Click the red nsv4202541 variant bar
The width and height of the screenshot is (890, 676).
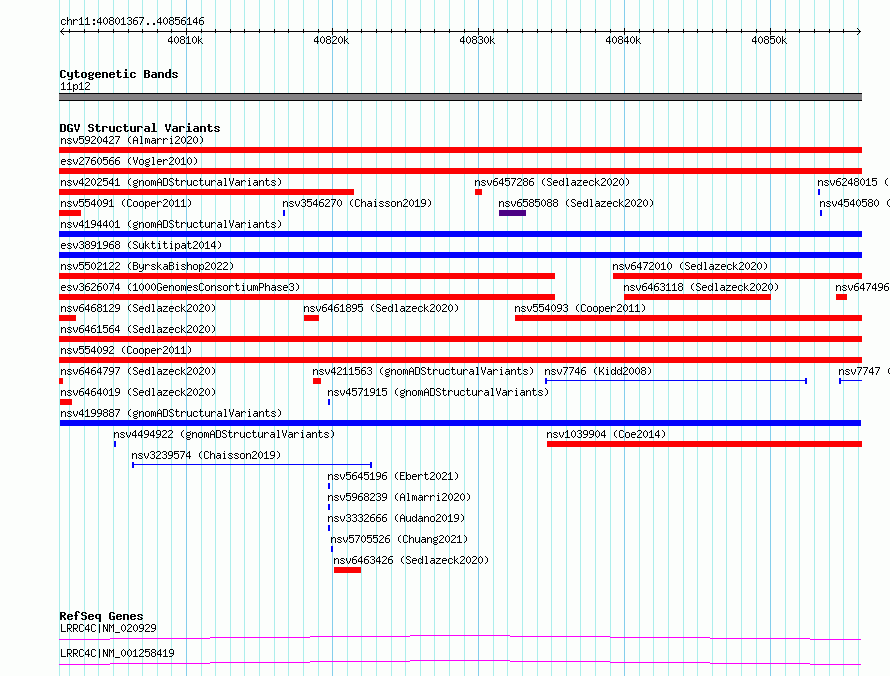point(207,192)
